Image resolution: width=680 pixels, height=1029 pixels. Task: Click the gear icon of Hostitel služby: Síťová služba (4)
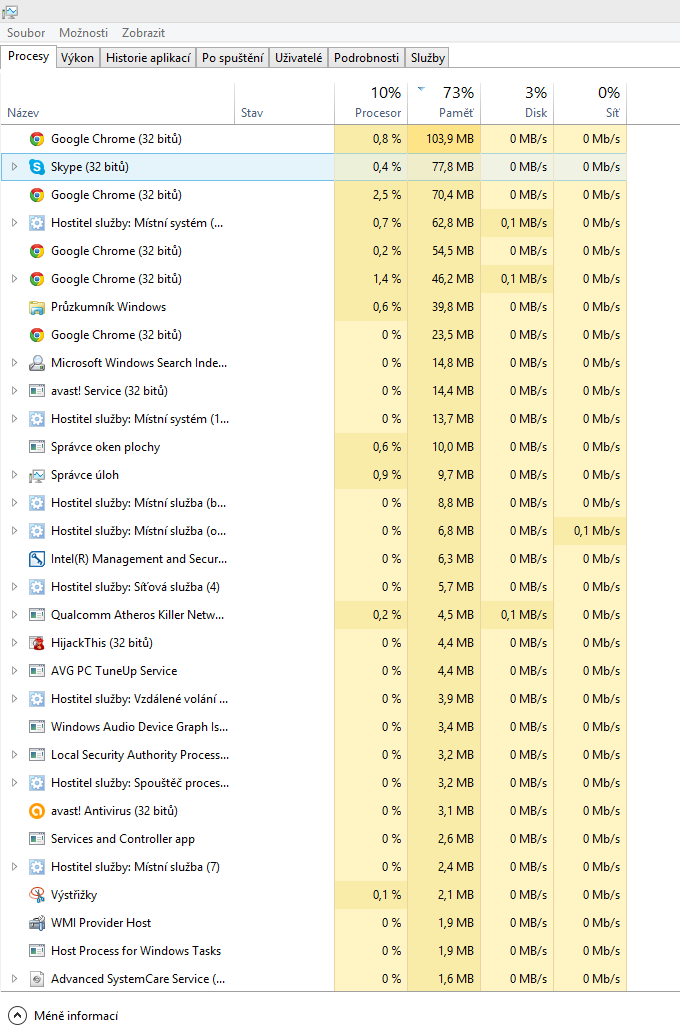pos(37,587)
